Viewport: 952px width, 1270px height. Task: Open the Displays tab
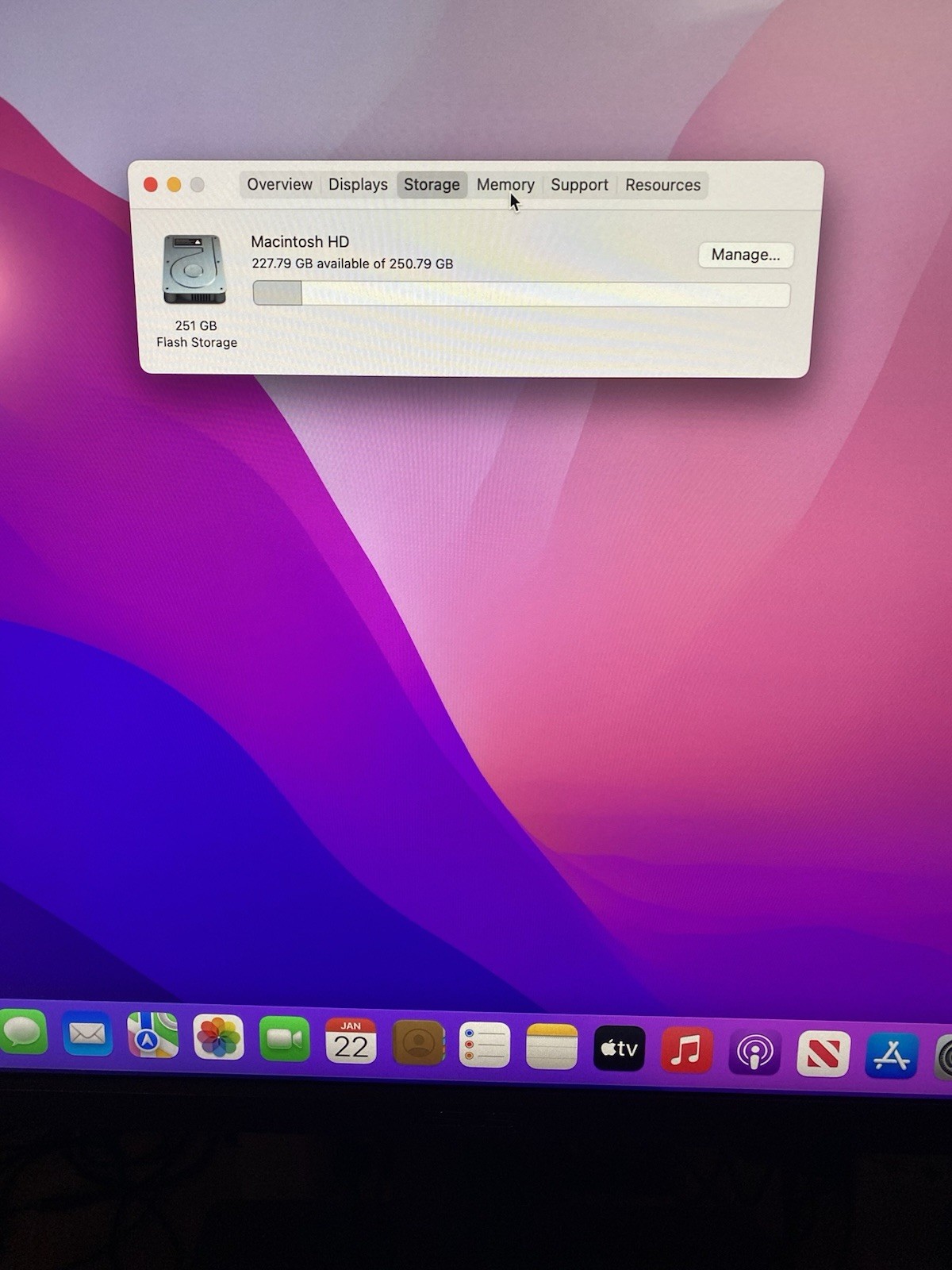pyautogui.click(x=358, y=184)
